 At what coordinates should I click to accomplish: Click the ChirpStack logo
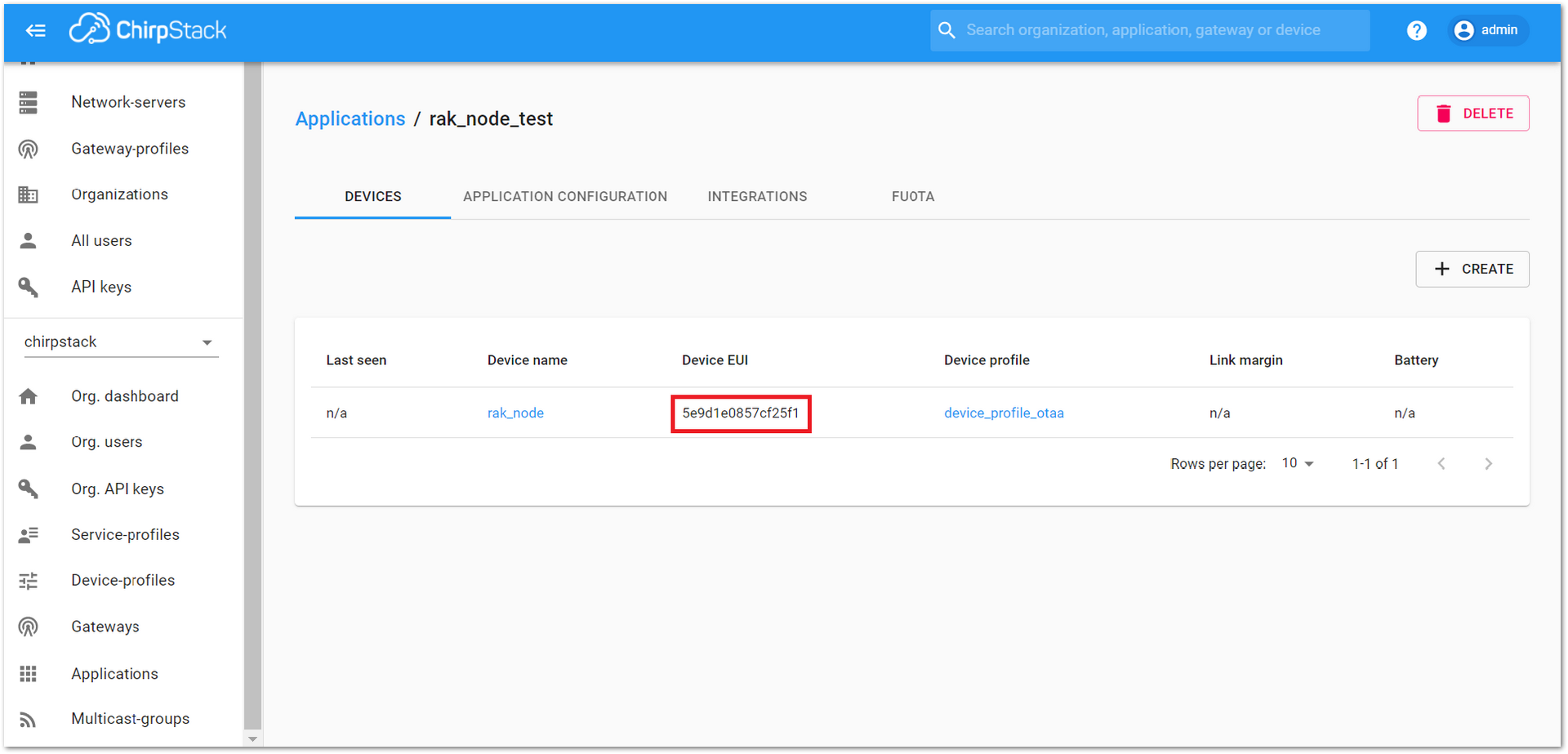[148, 30]
